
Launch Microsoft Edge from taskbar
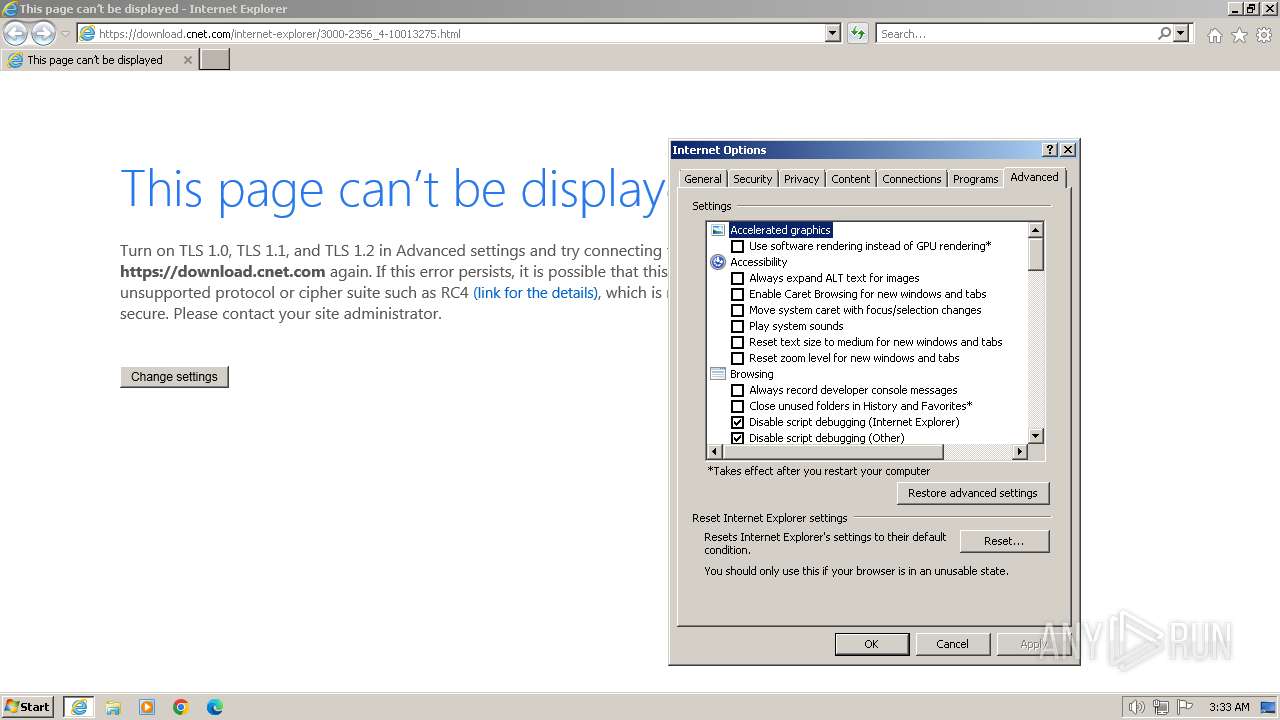click(x=215, y=707)
